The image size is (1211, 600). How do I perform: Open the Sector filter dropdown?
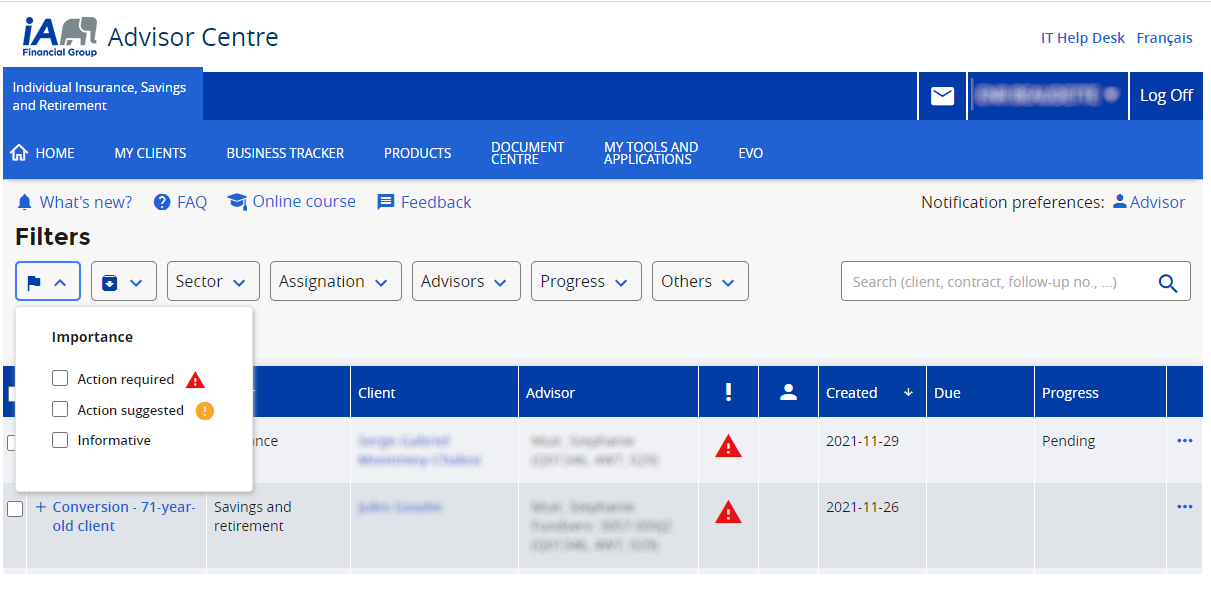pyautogui.click(x=213, y=282)
